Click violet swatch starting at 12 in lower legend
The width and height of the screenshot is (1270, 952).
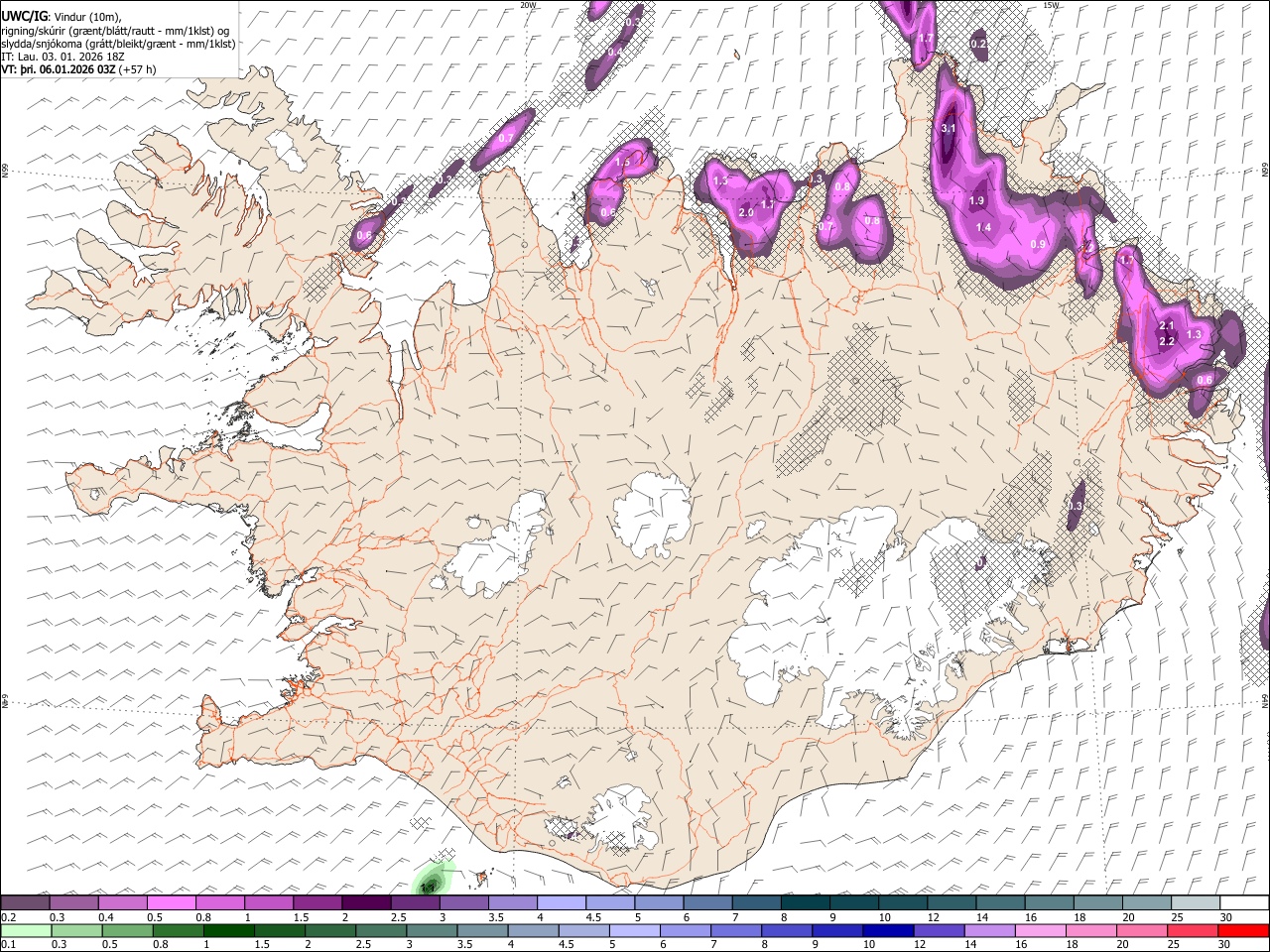pyautogui.click(x=940, y=930)
